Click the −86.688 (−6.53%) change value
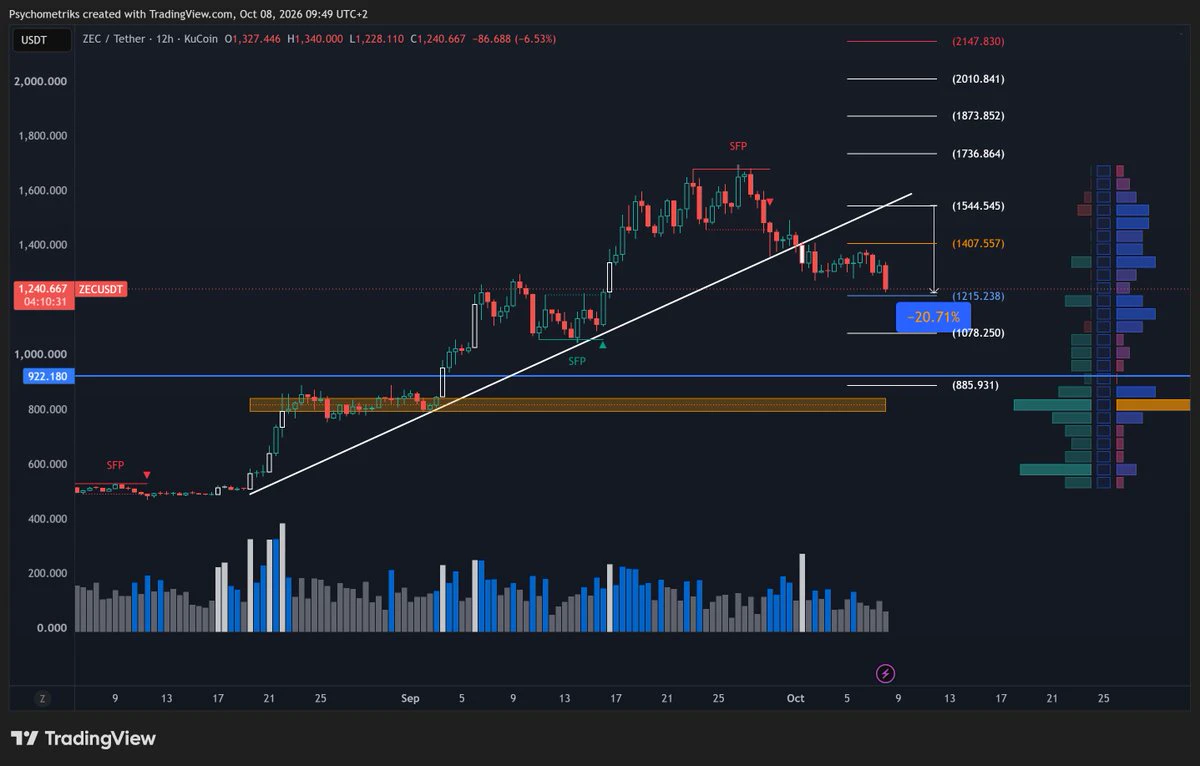Screen dimensions: 1200x766 point(513,39)
